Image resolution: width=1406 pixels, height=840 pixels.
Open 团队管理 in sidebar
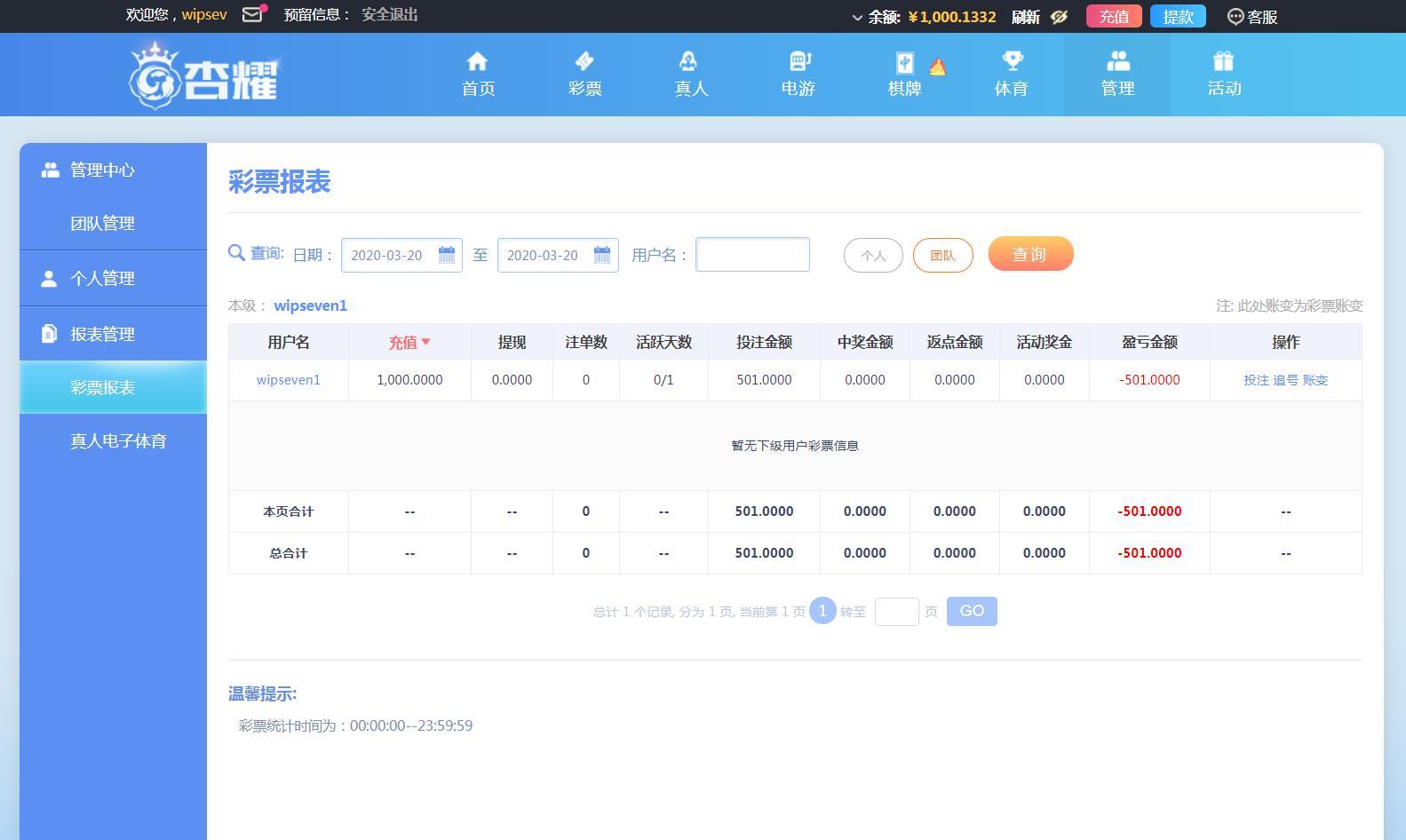pos(102,224)
